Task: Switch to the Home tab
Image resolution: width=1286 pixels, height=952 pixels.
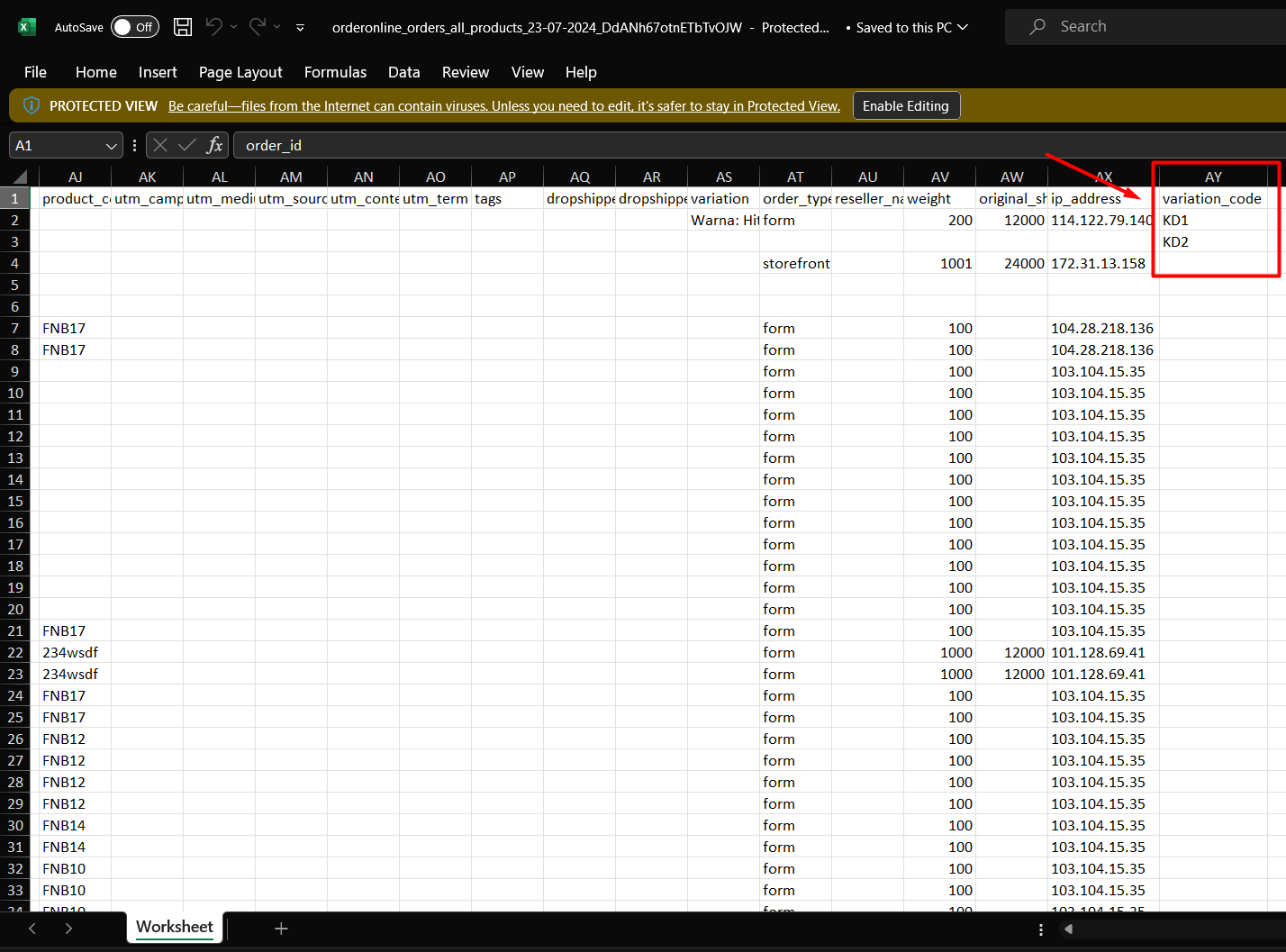Action: coord(96,72)
